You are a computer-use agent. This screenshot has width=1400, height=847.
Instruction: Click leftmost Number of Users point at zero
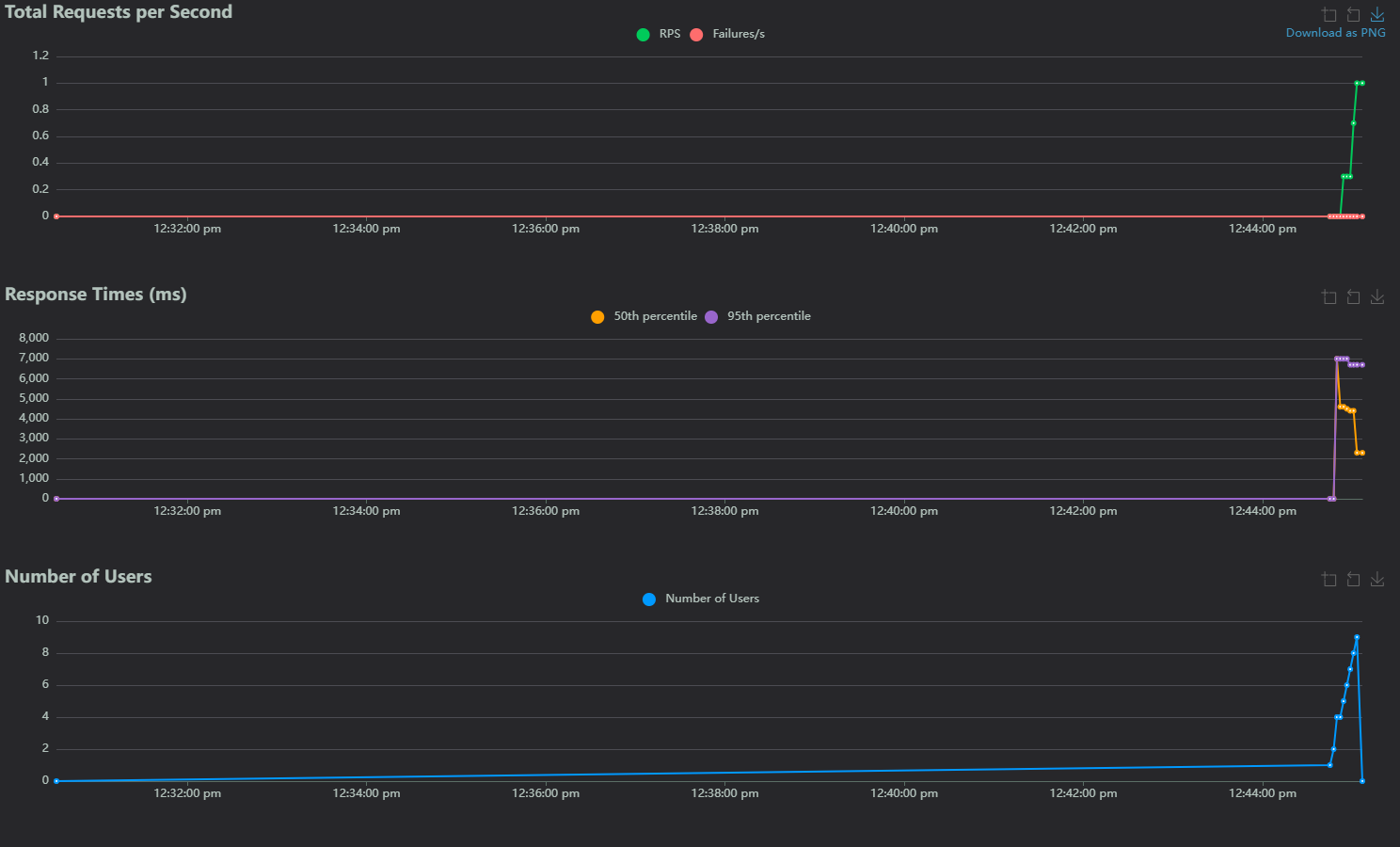click(56, 781)
